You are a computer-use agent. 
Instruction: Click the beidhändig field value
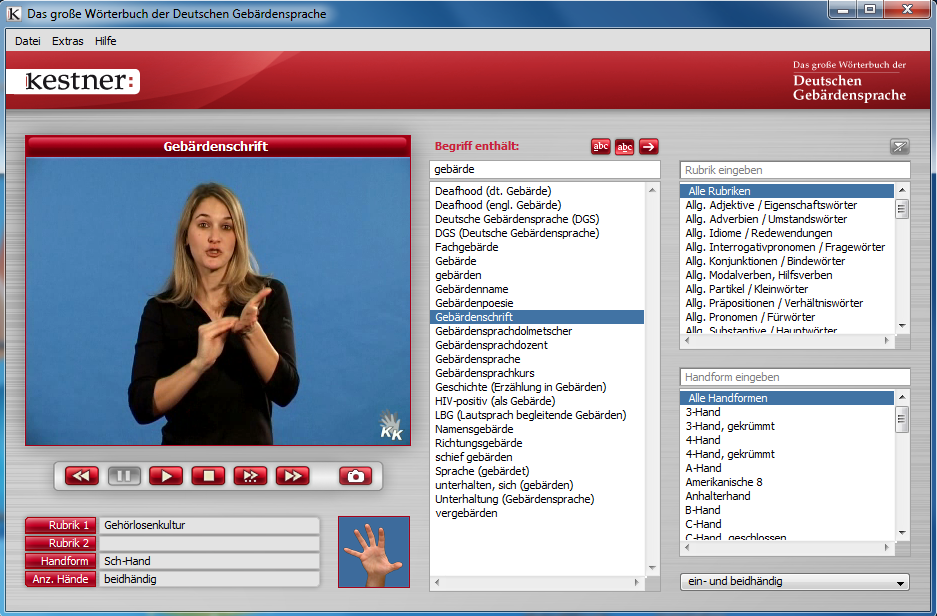[x=209, y=579]
